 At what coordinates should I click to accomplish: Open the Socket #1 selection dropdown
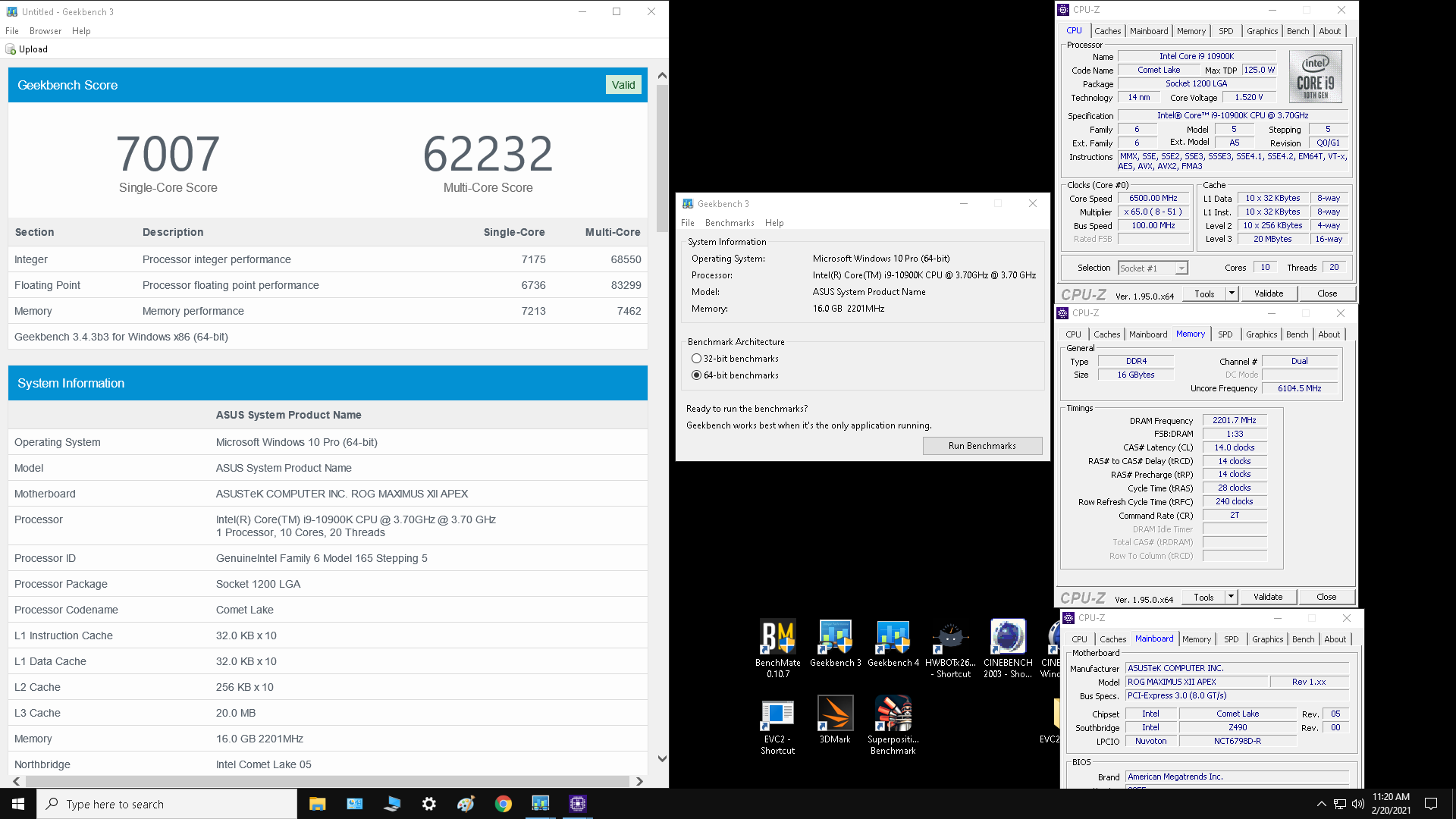[1153, 268]
